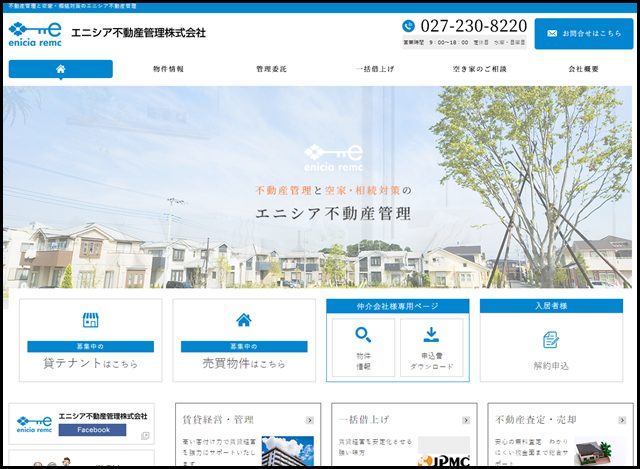
Task: Click the エニシア不動産管理株式会社 header title
Action: (x=138, y=33)
